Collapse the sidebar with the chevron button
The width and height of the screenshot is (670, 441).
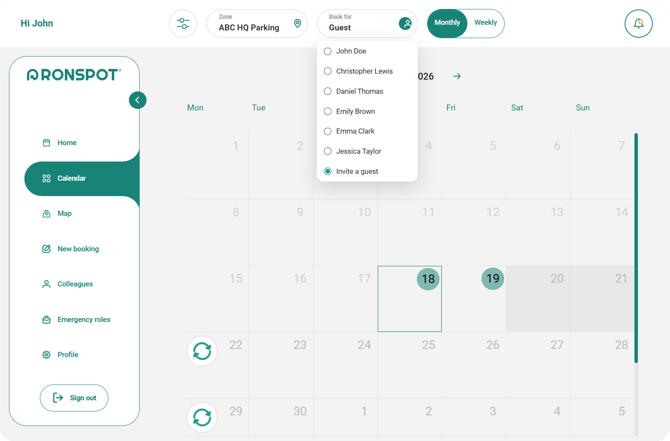(138, 100)
